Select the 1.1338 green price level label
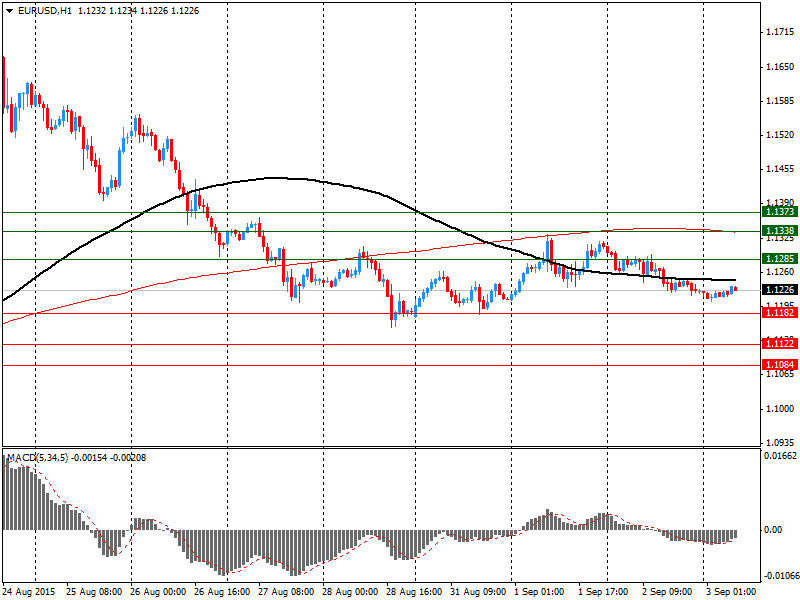800x600 pixels. point(780,231)
